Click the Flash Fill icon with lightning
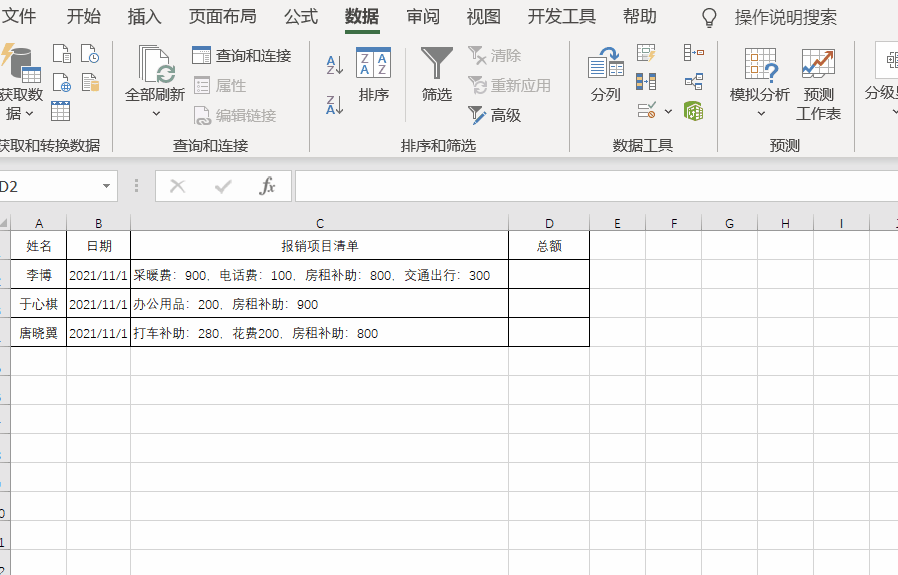Viewport: 898px width, 575px height. coord(646,53)
